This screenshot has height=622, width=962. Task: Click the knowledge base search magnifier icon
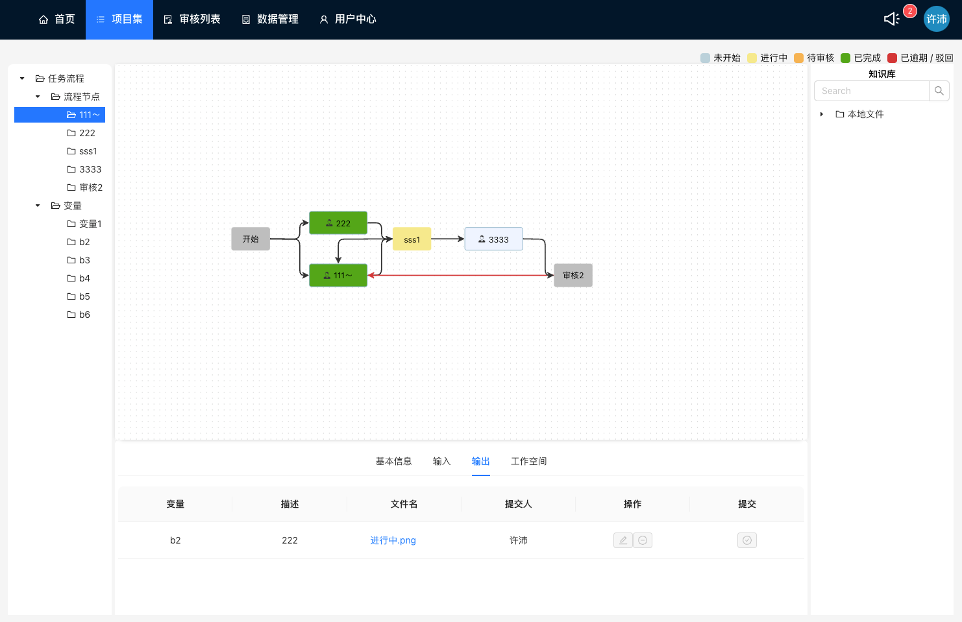pos(939,91)
